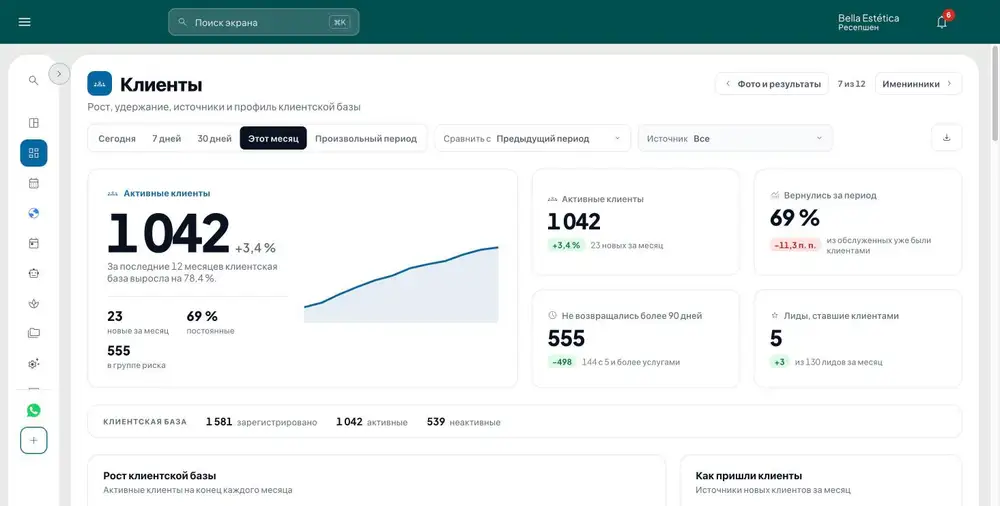Viewport: 1000px width, 506px height.
Task: Open the notifications bell
Action: point(941,22)
